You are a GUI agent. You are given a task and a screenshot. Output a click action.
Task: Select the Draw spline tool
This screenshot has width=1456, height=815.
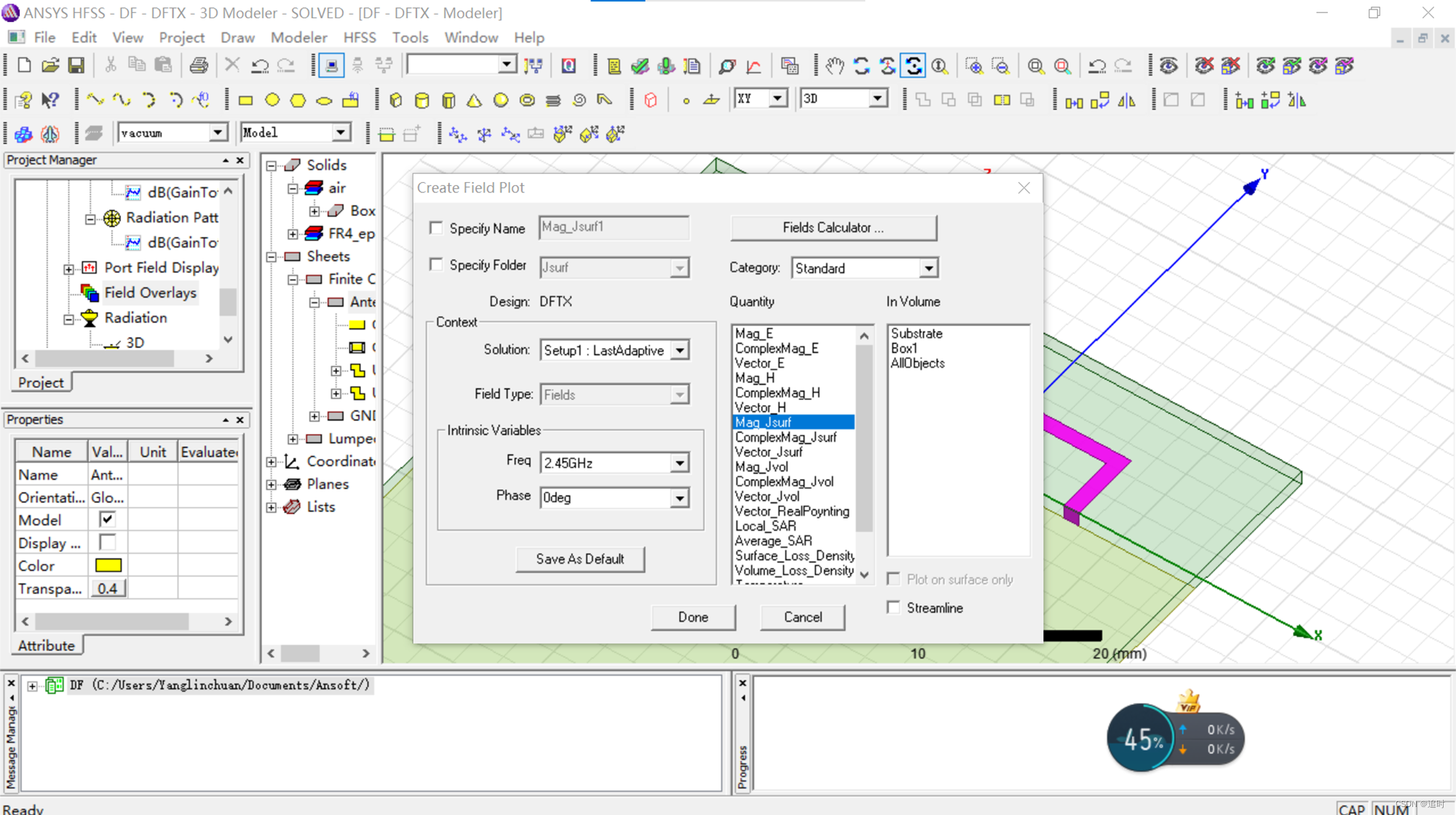point(122,100)
